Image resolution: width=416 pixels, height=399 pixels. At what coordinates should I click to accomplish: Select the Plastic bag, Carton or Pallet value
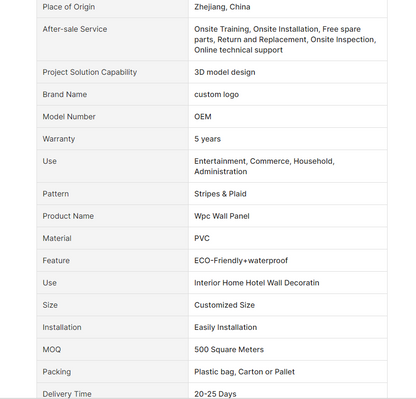click(244, 372)
